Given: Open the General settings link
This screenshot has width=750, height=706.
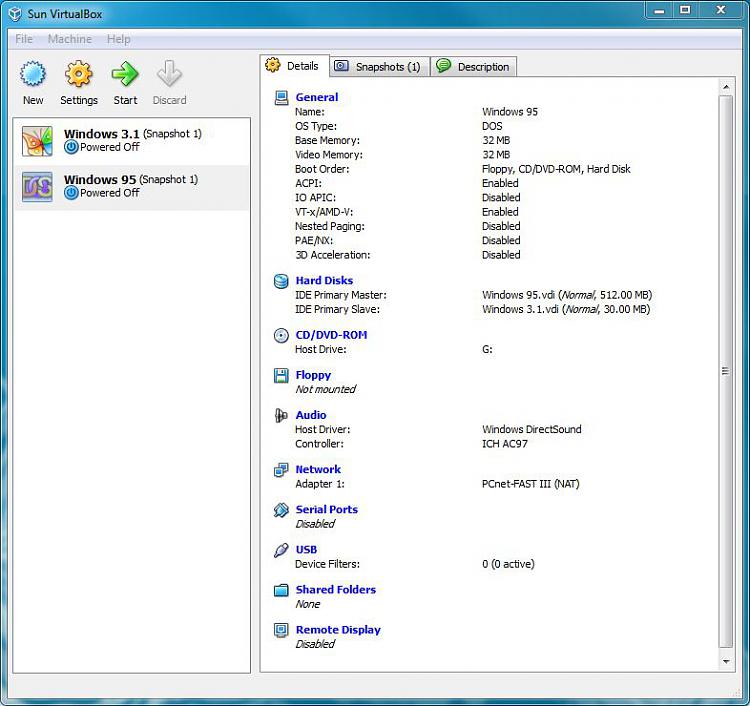Looking at the screenshot, I should click(317, 97).
